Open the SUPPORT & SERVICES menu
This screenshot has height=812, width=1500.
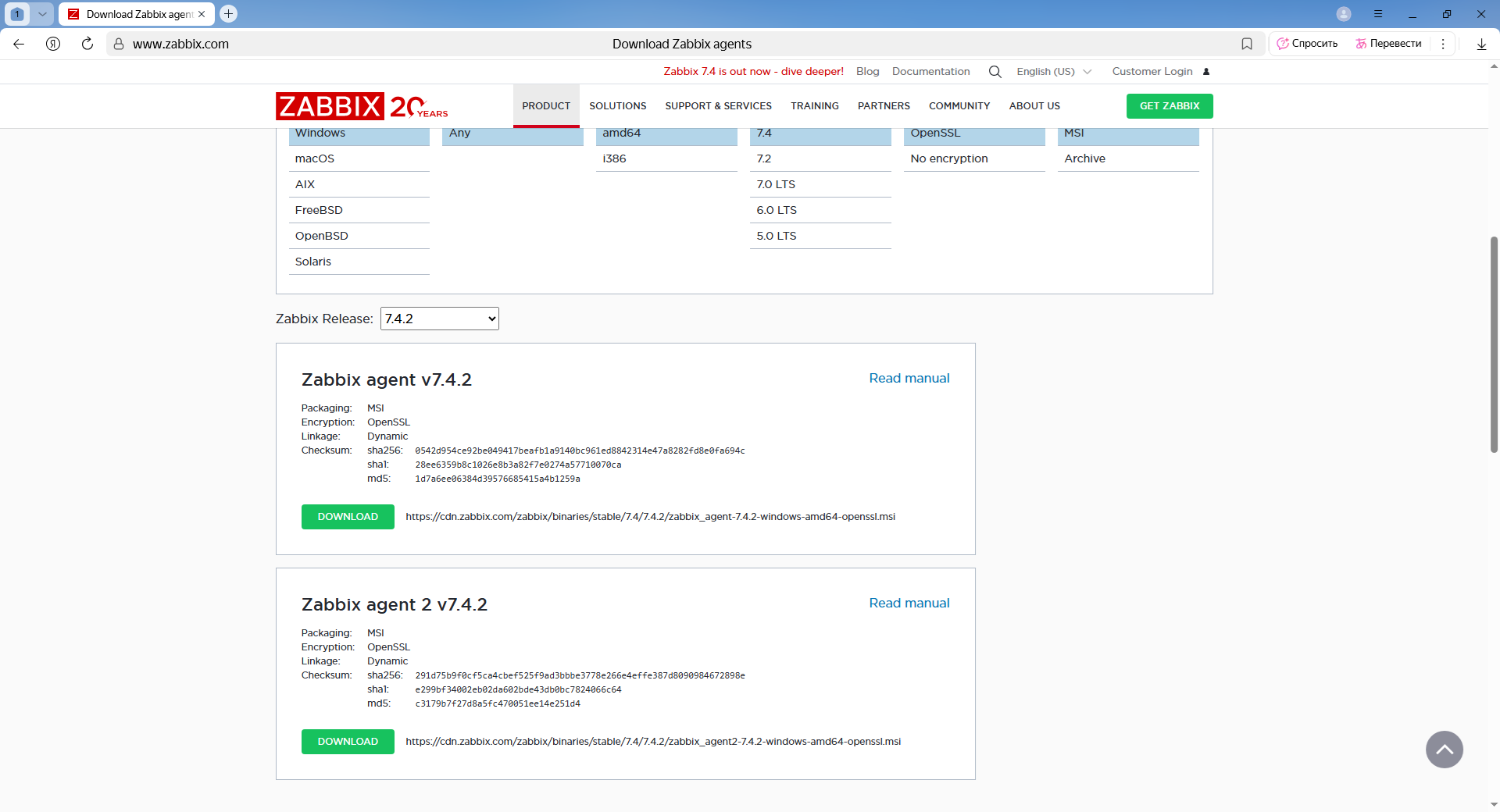[719, 106]
